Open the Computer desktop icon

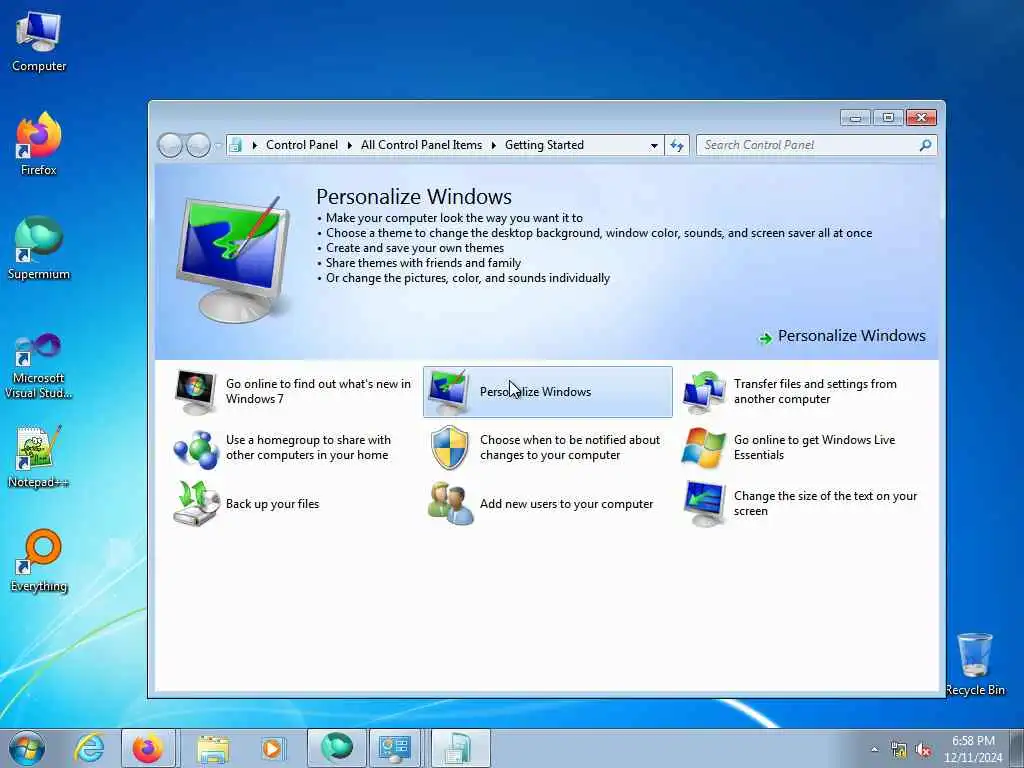coord(39,41)
